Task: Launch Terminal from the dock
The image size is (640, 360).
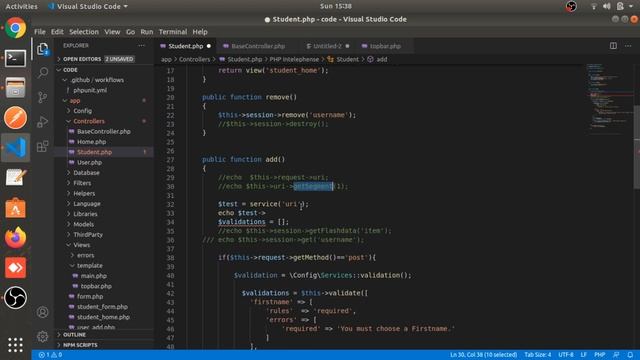Action: (16, 58)
